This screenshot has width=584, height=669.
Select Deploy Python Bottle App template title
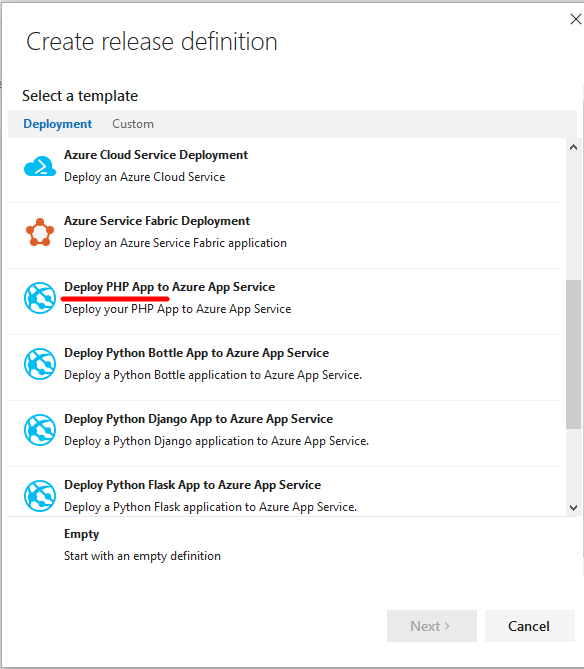196,353
